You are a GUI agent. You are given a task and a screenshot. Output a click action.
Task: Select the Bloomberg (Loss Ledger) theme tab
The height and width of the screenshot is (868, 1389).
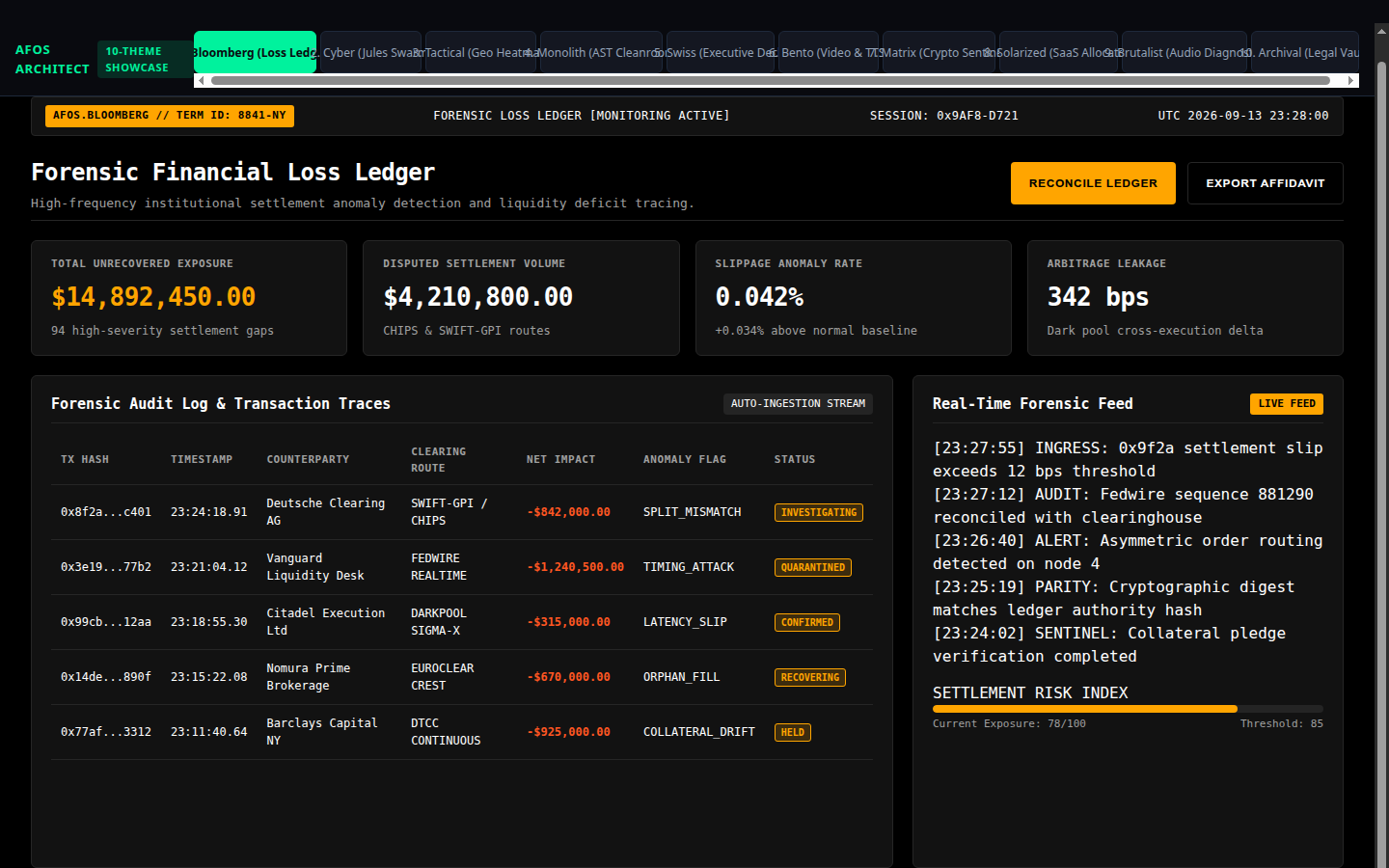[255, 52]
